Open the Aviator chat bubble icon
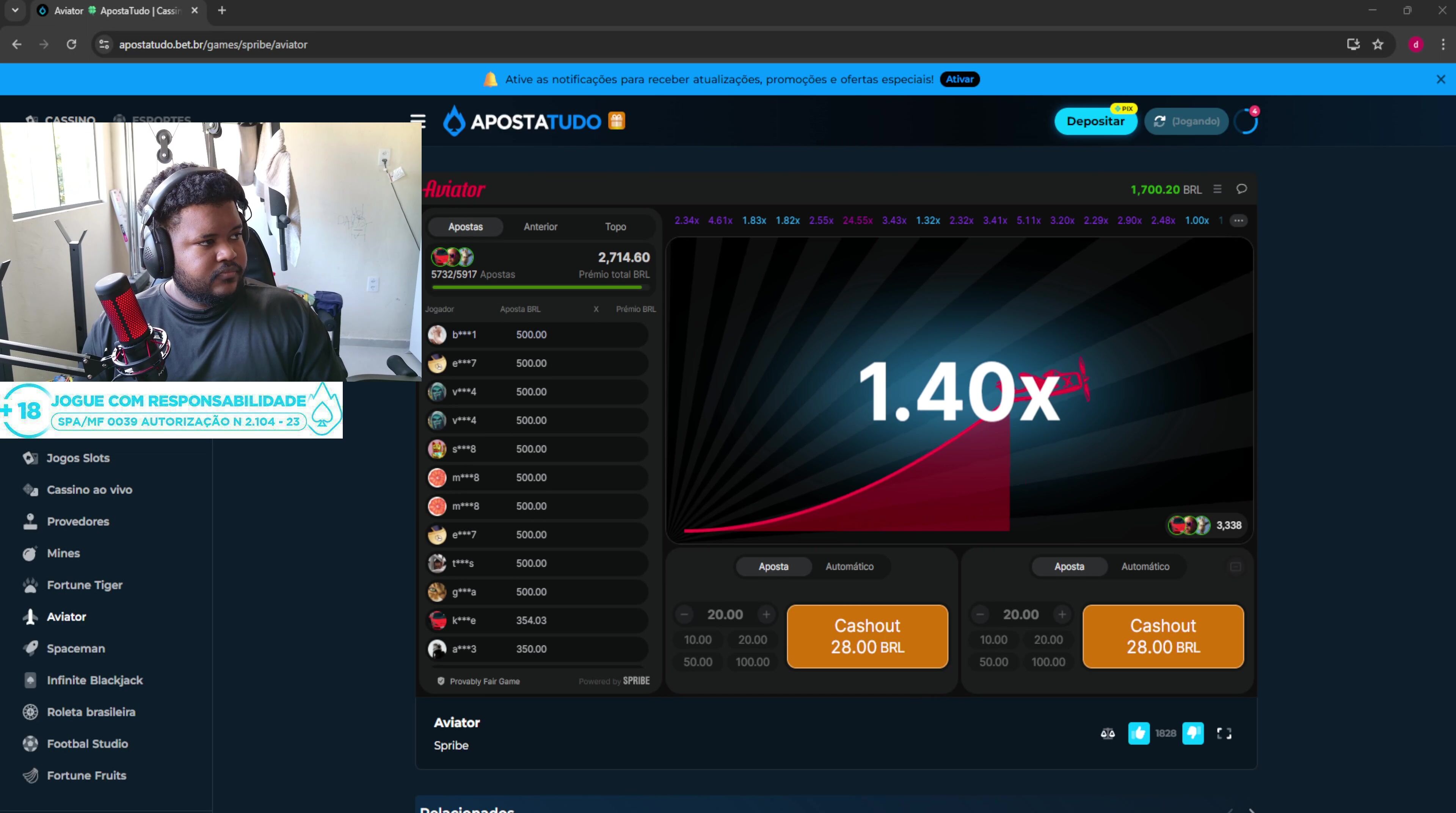The width and height of the screenshot is (1456, 813). tap(1242, 189)
